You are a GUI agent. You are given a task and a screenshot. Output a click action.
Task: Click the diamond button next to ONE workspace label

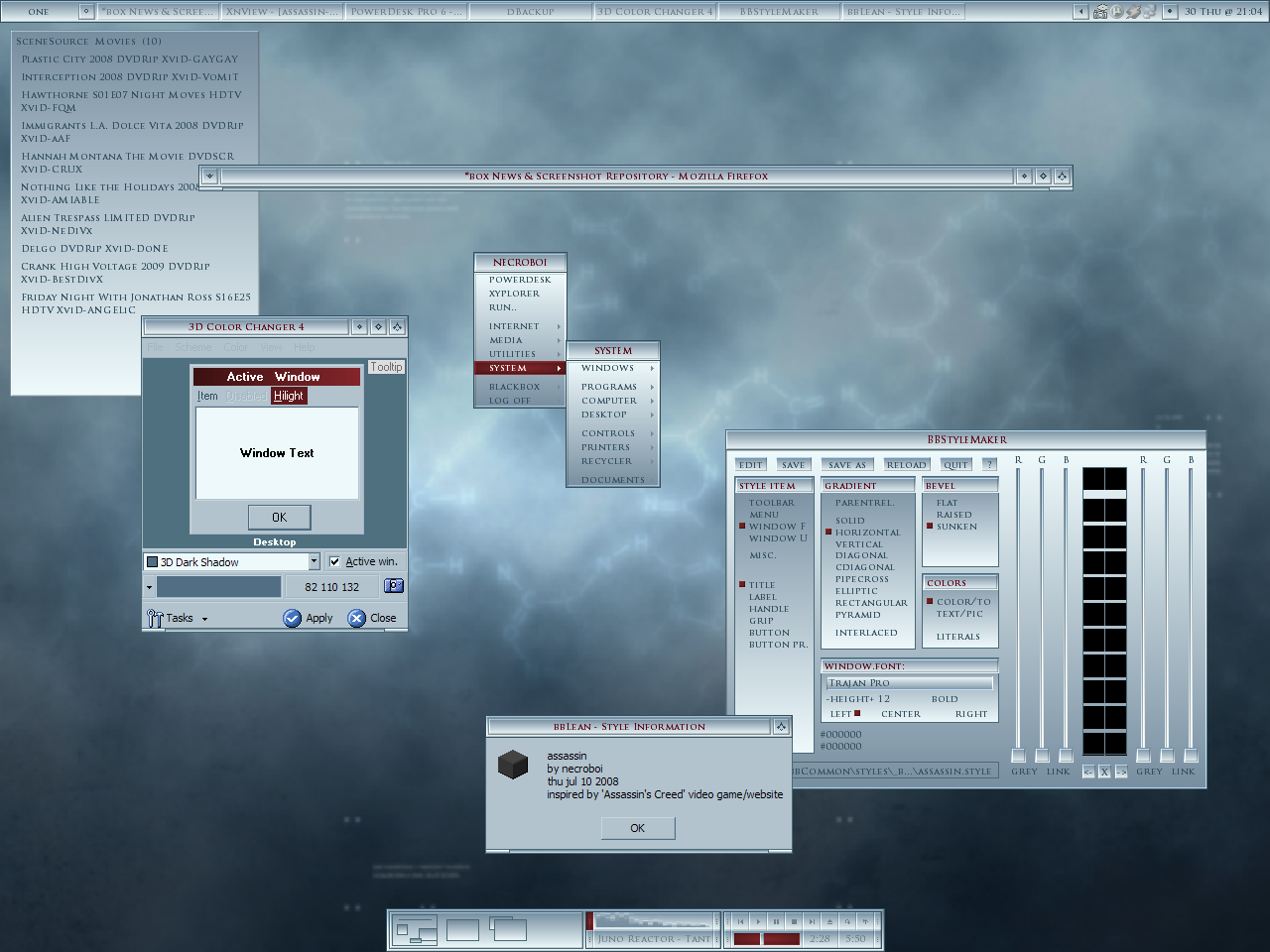[86, 12]
